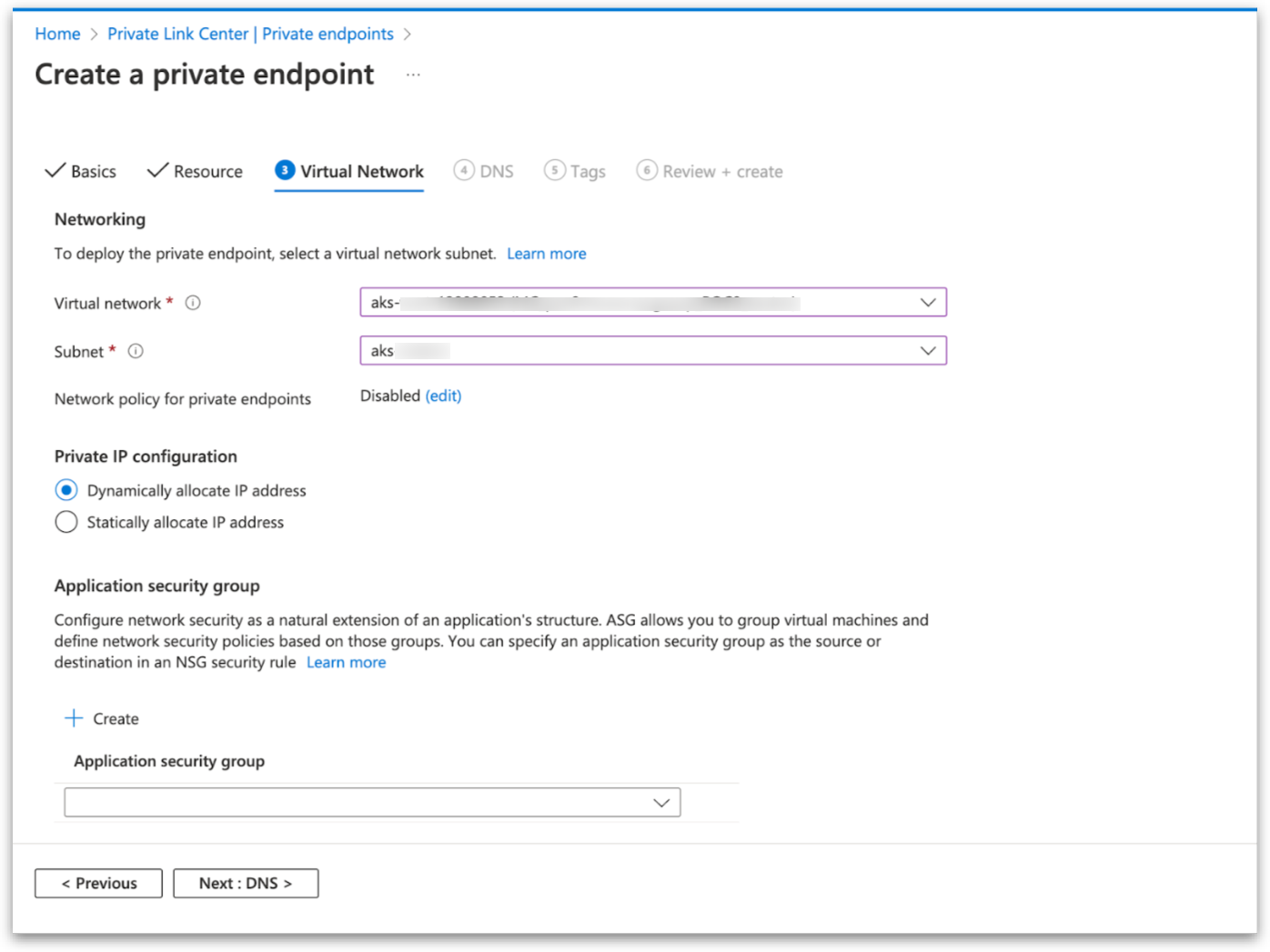Click edit link for network policy
The width and height of the screenshot is (1270, 952).
pyautogui.click(x=443, y=396)
